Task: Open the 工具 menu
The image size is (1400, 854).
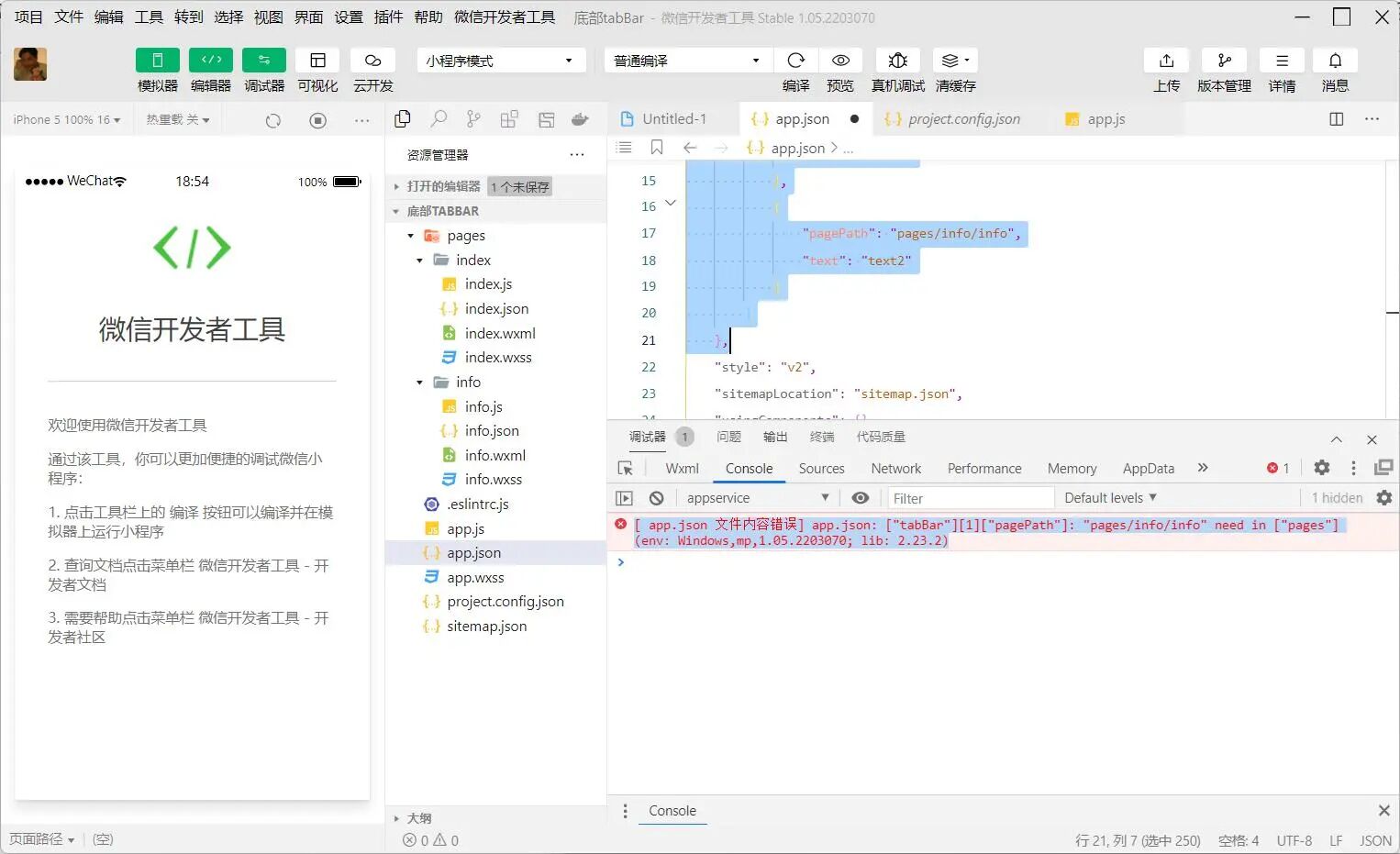Action: point(149,17)
